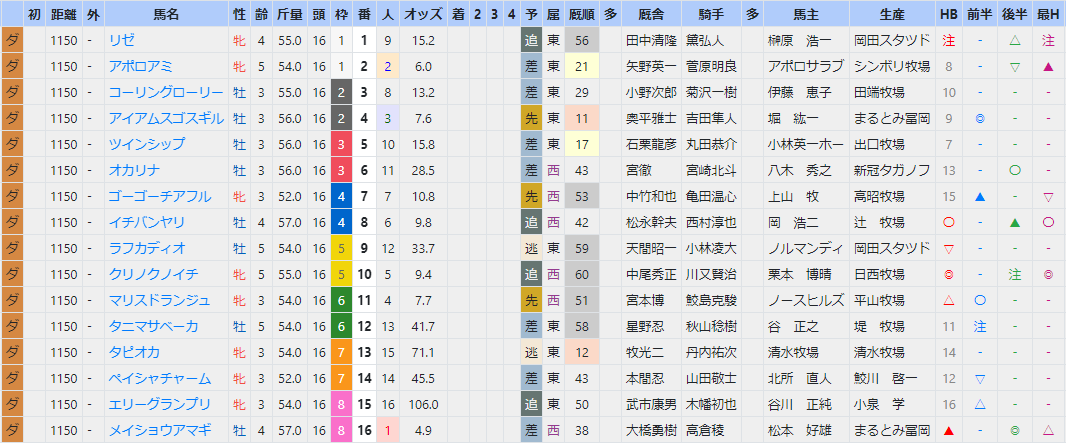Open horse link コーリングローリー

coord(166,92)
